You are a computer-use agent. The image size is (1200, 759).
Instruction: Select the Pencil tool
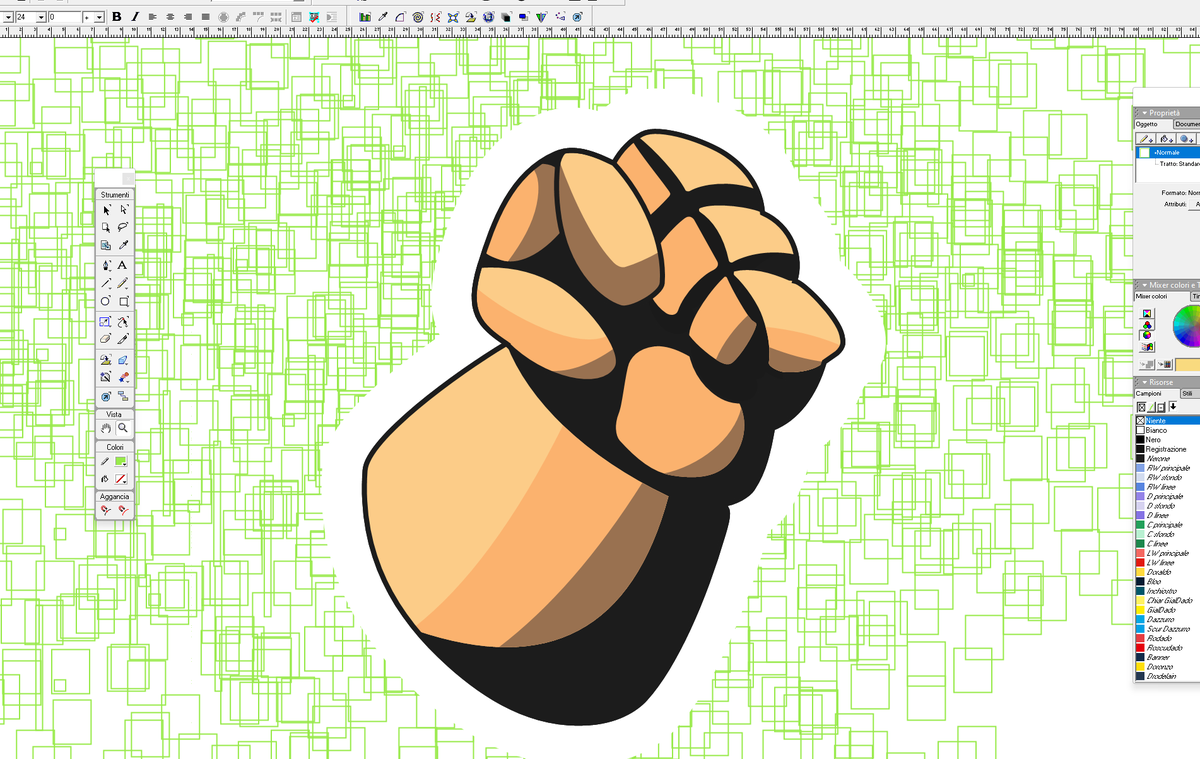pos(123,283)
